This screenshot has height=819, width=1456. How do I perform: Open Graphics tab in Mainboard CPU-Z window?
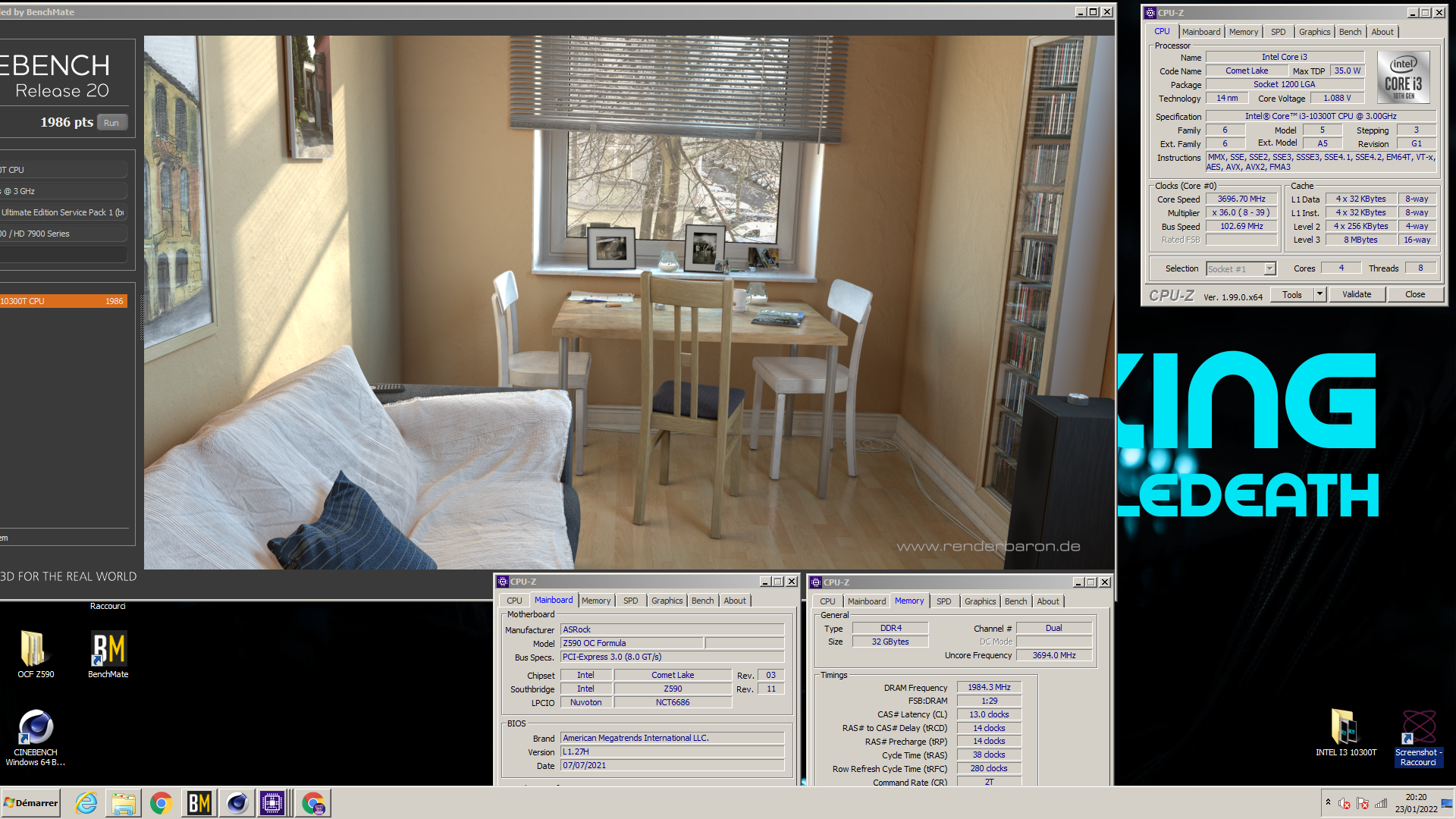(667, 601)
